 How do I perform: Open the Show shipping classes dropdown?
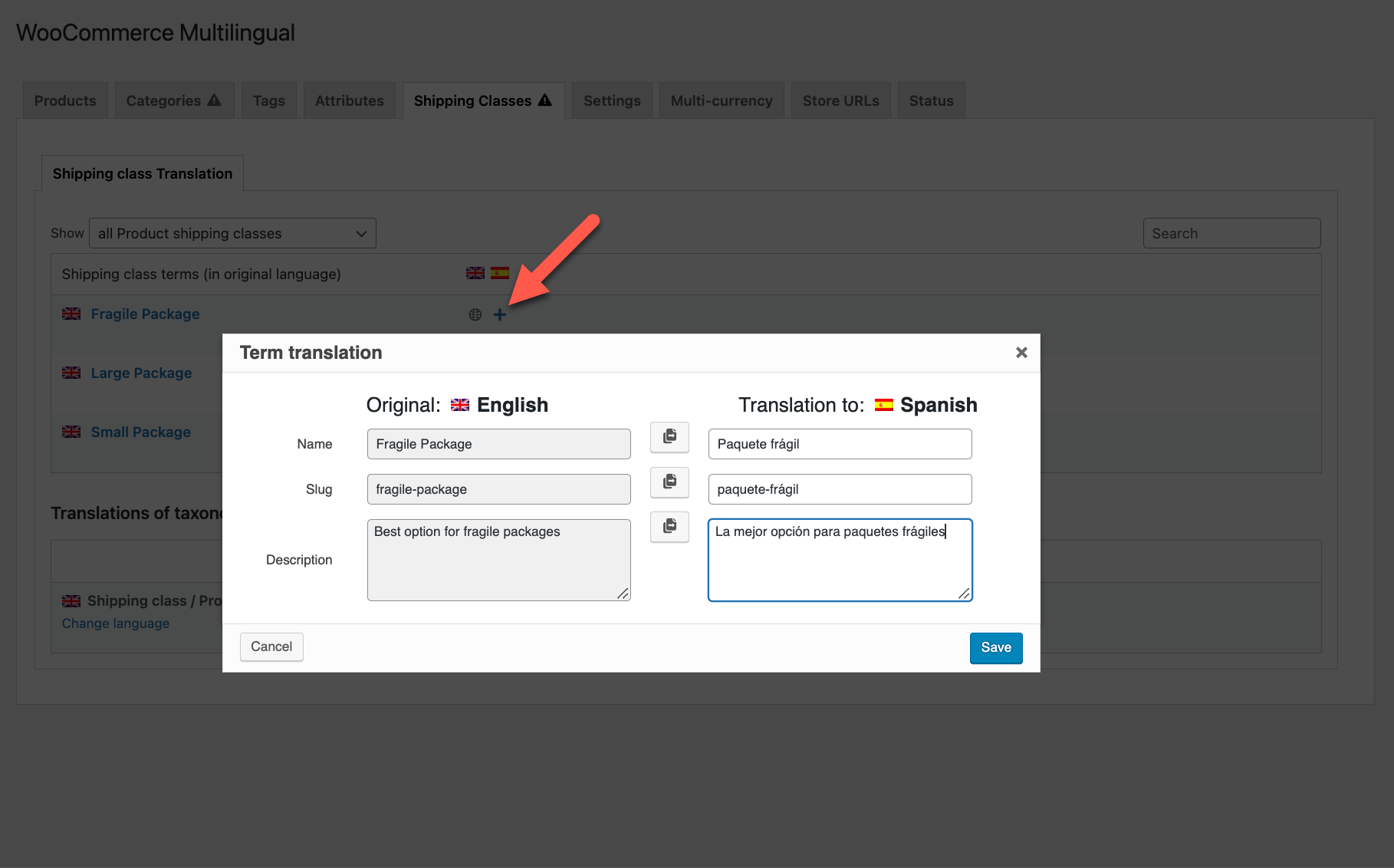point(232,233)
